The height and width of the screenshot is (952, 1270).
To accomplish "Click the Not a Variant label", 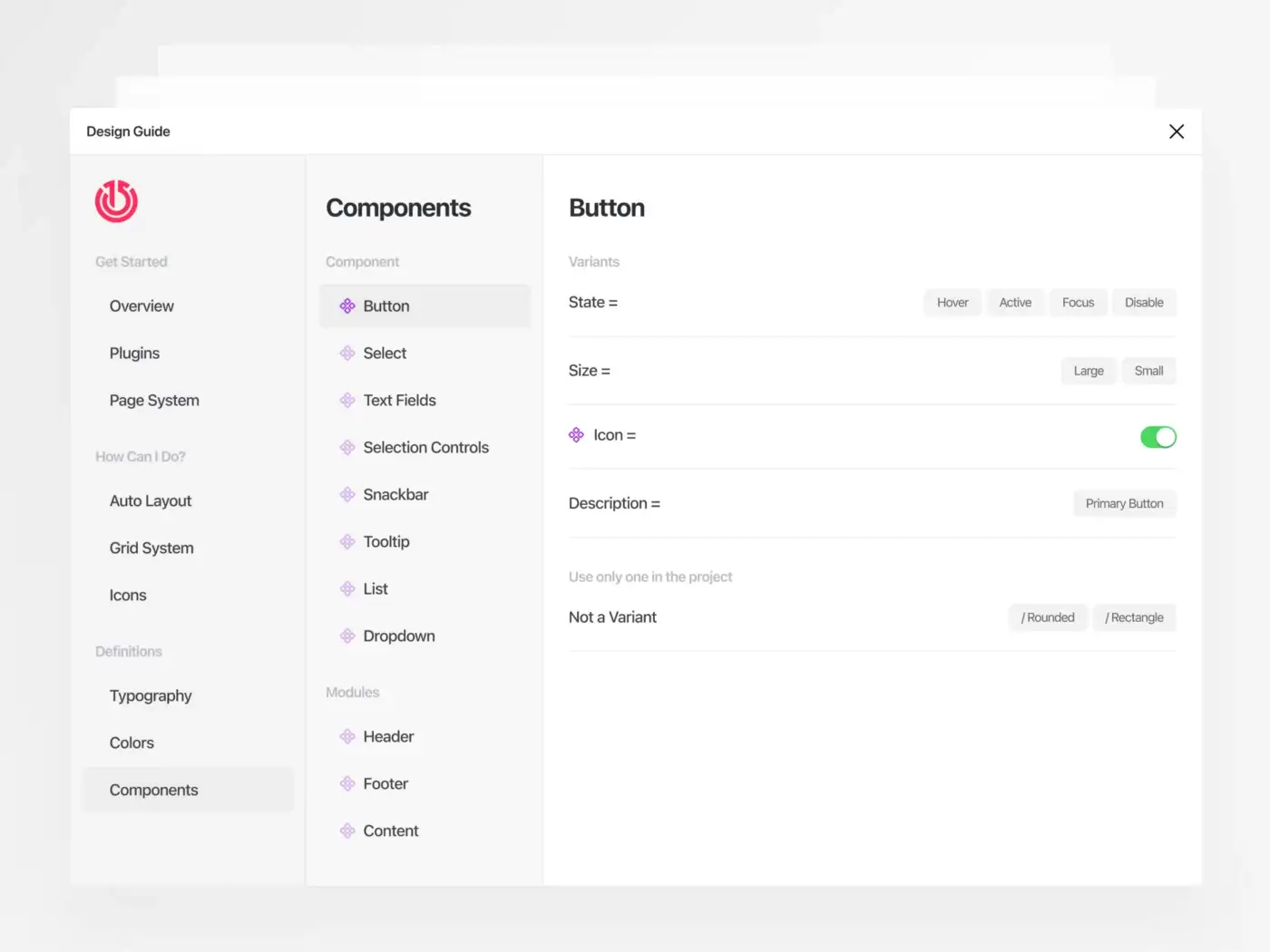I will (612, 617).
